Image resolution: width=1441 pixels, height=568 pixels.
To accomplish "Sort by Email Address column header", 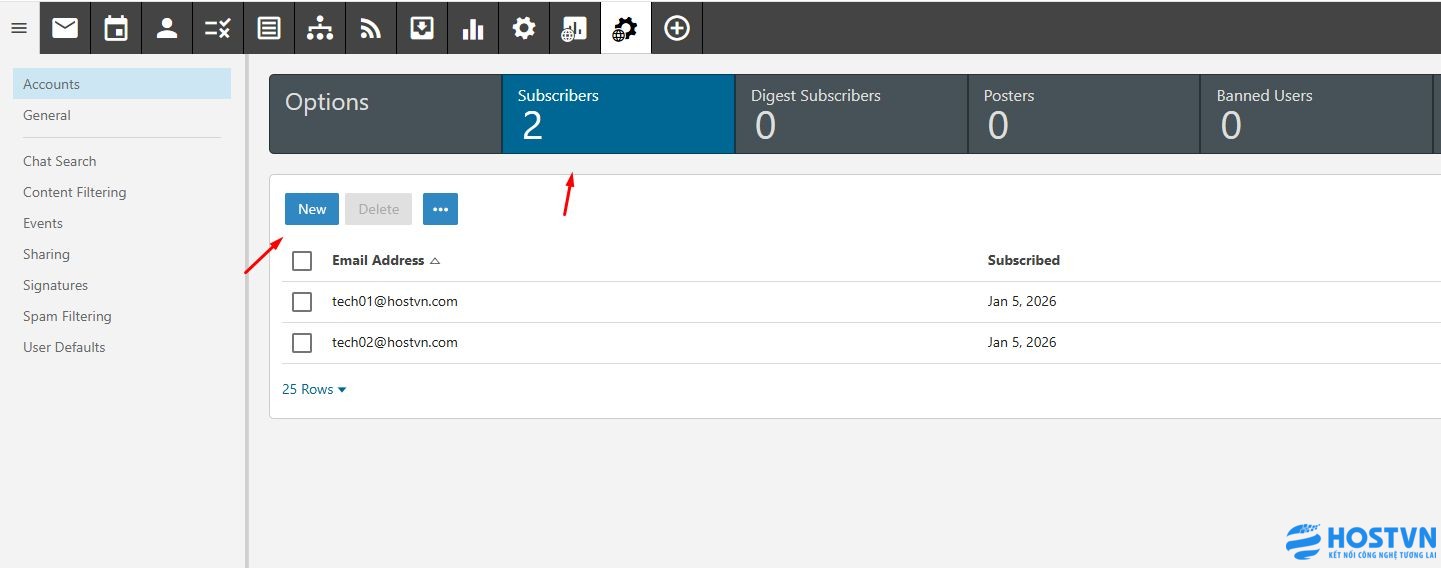I will [x=378, y=260].
